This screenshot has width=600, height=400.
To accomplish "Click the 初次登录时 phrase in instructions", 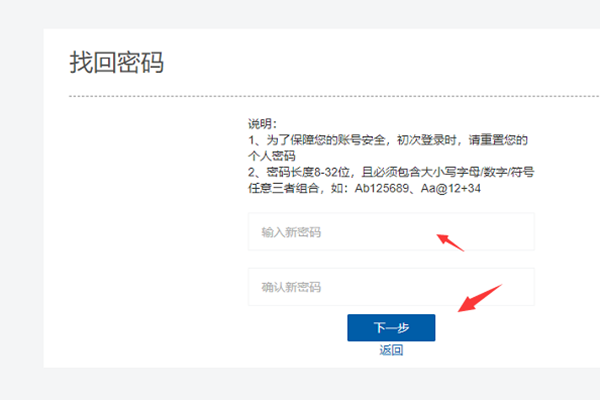I will (x=434, y=140).
